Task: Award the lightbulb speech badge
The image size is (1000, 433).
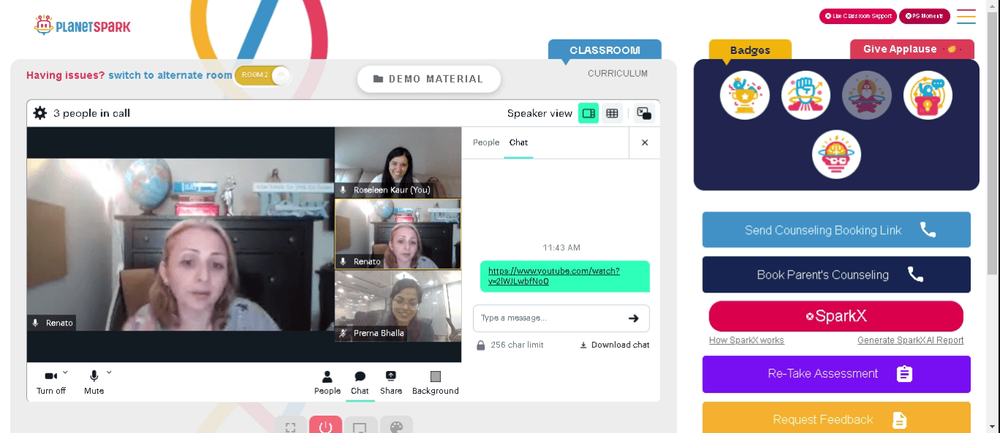Action: click(x=928, y=95)
